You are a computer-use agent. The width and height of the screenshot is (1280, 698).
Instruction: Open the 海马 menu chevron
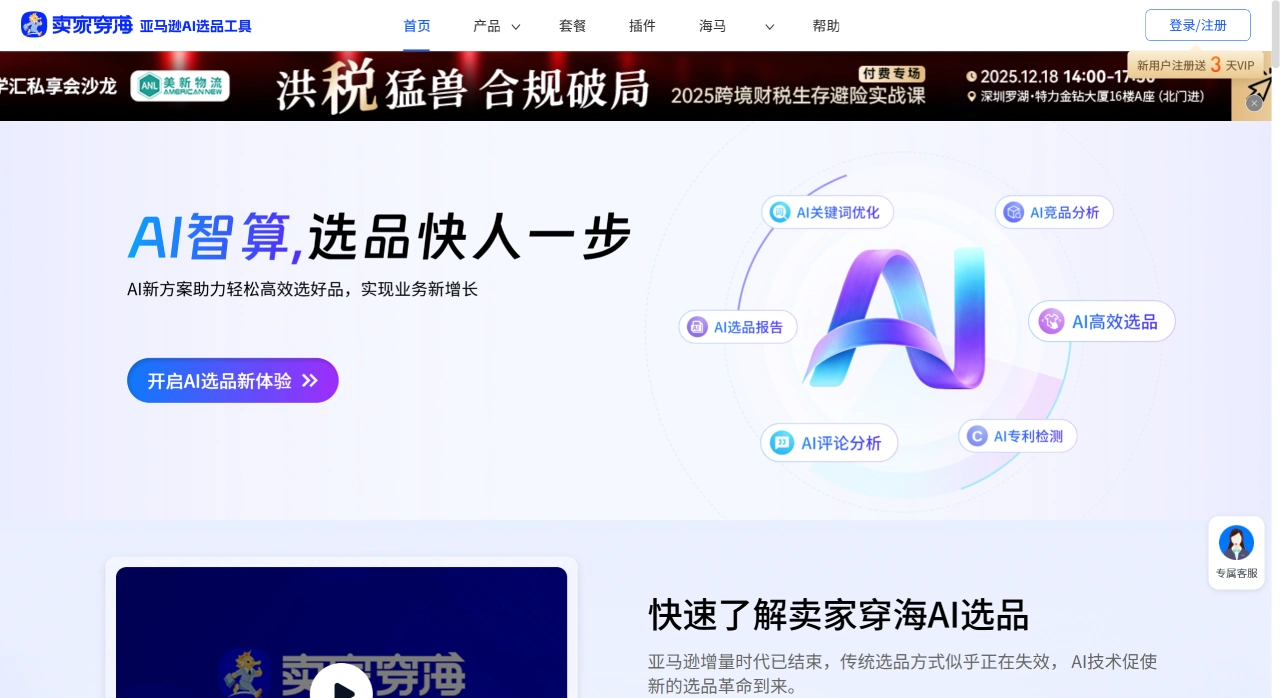click(x=769, y=27)
